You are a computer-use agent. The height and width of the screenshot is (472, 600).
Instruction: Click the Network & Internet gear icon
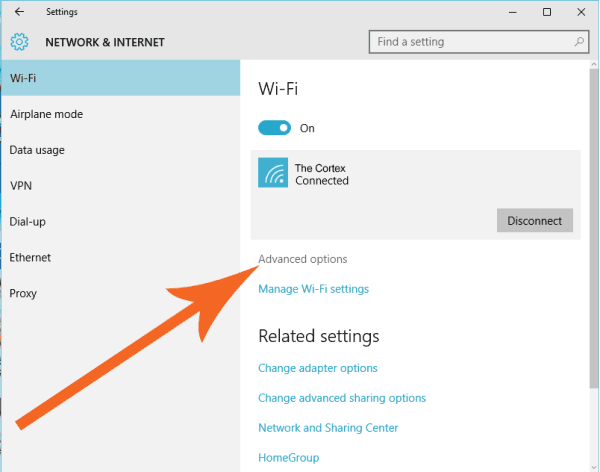pos(19,42)
